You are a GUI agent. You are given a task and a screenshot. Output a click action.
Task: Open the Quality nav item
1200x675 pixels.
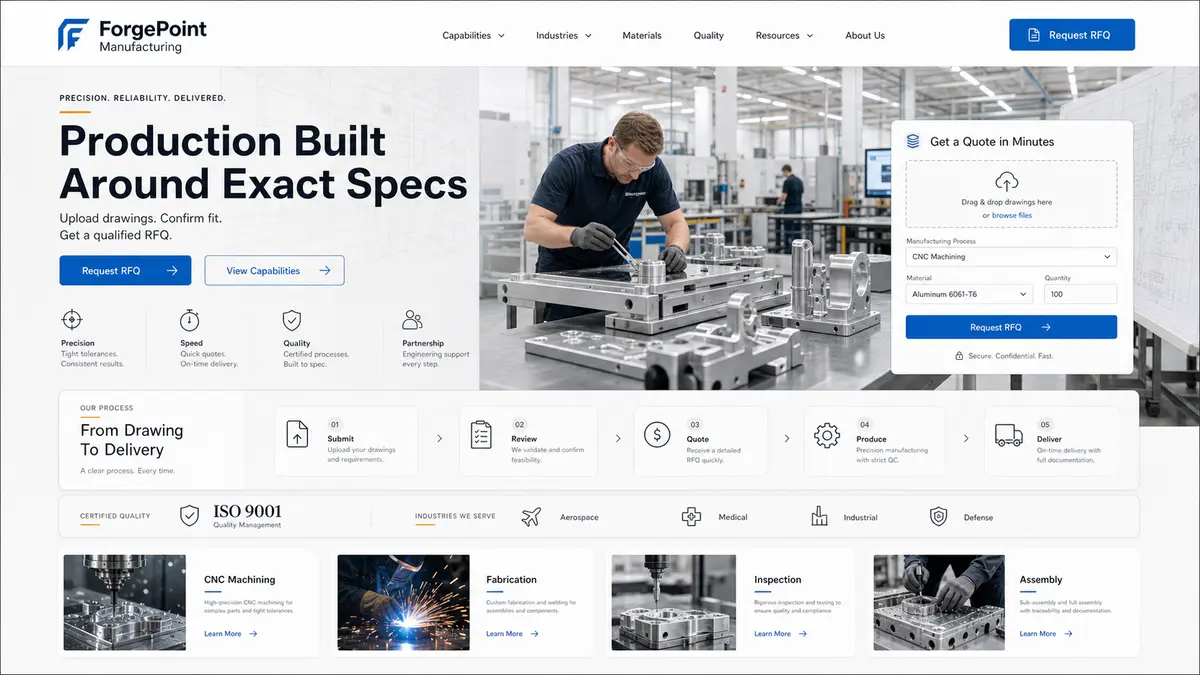708,35
